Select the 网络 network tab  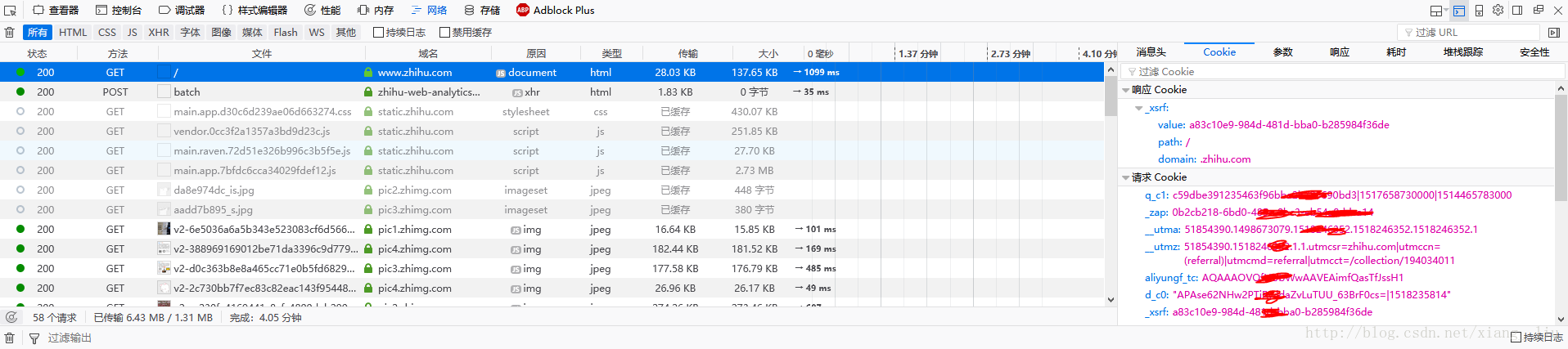tap(429, 11)
